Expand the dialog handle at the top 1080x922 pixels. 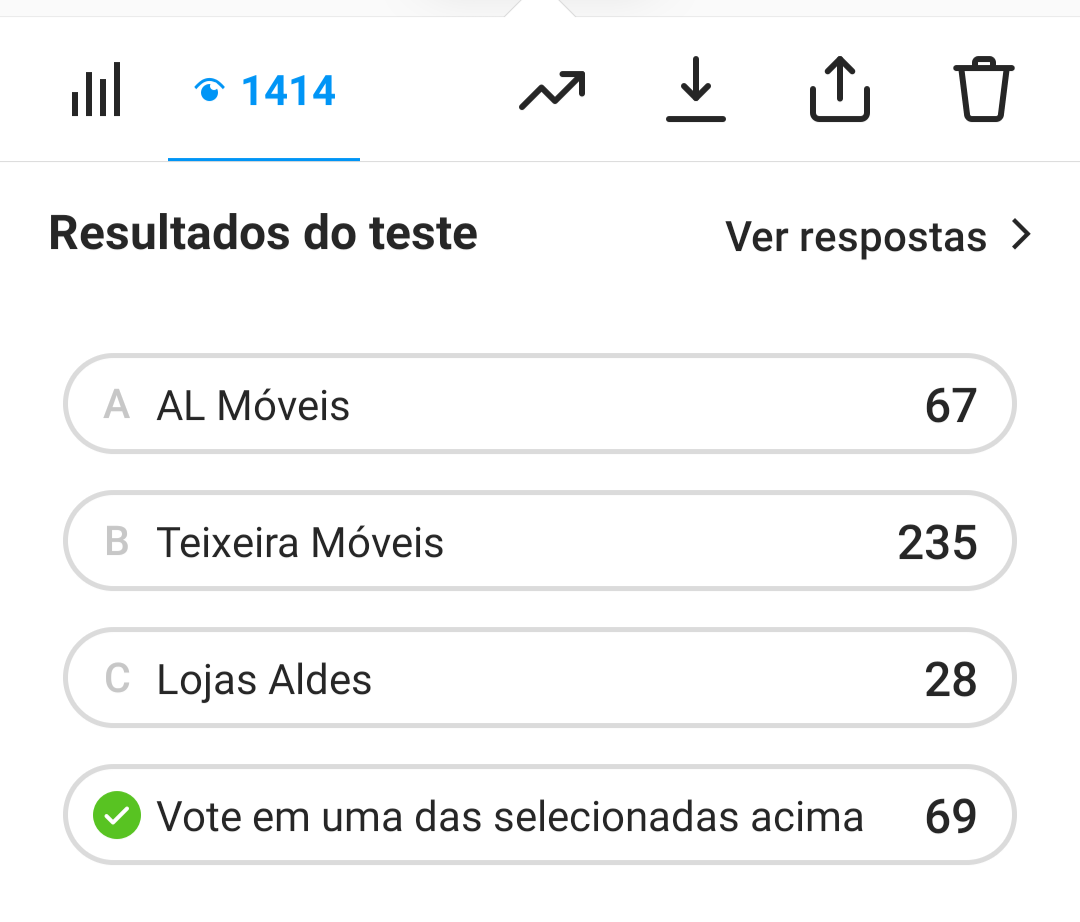(540, 8)
